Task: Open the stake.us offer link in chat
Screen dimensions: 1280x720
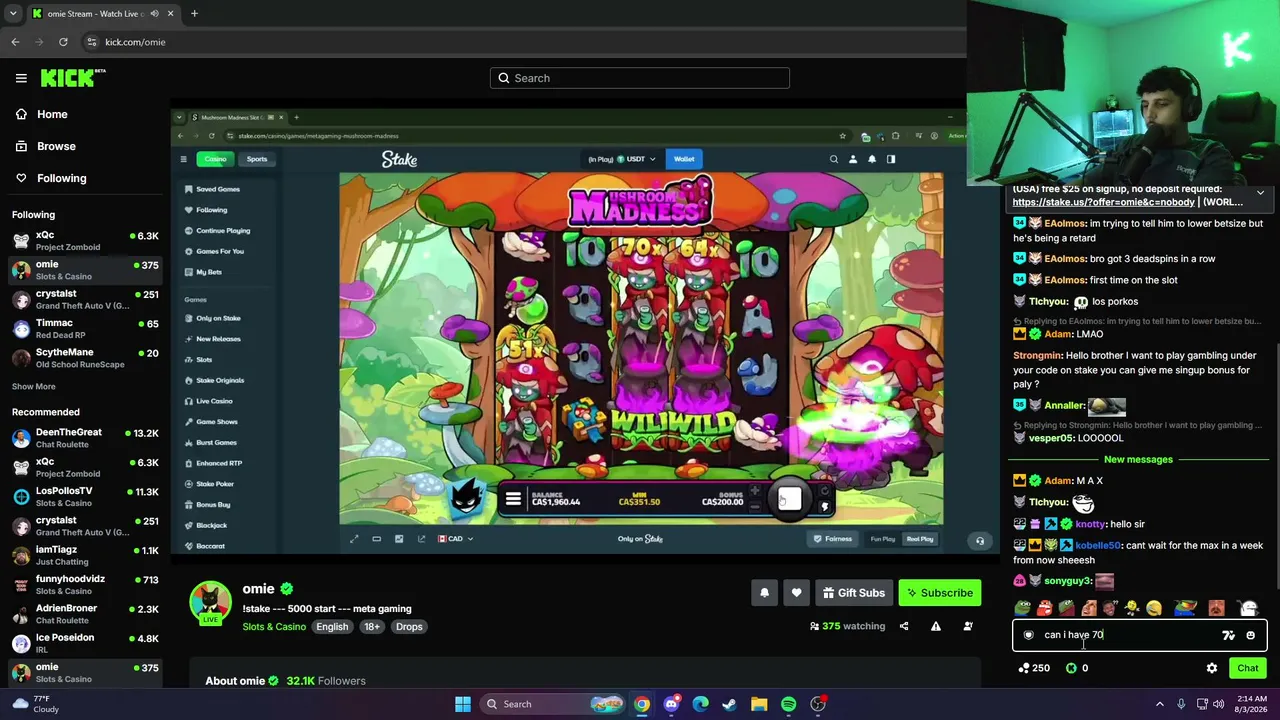Action: point(1103,202)
